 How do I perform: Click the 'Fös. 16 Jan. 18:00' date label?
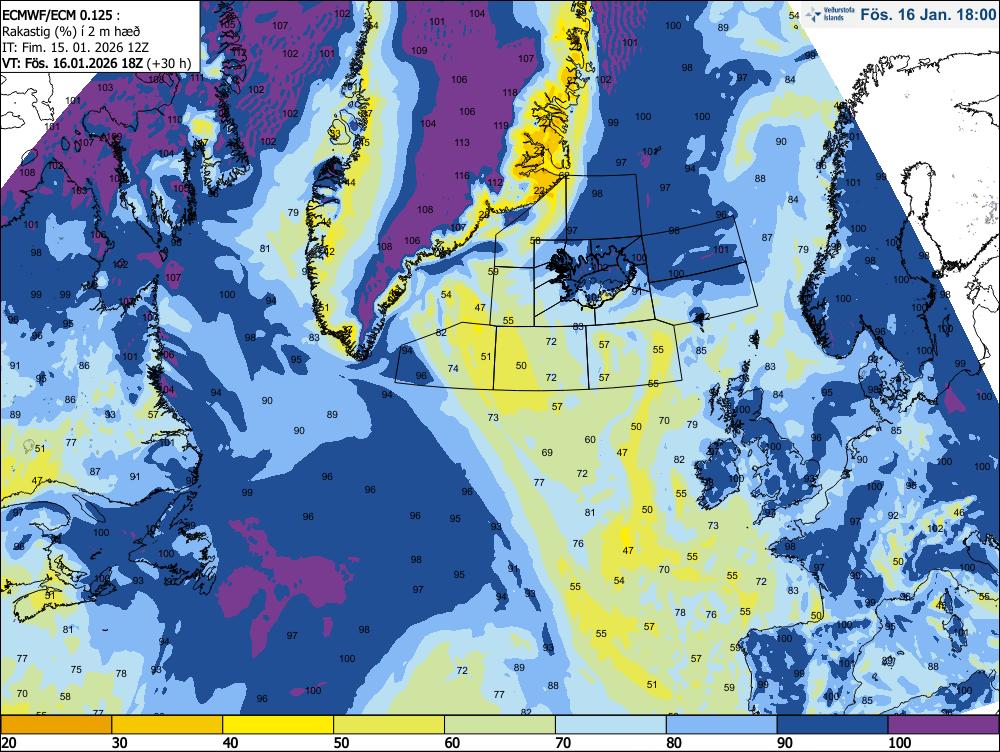tap(928, 14)
